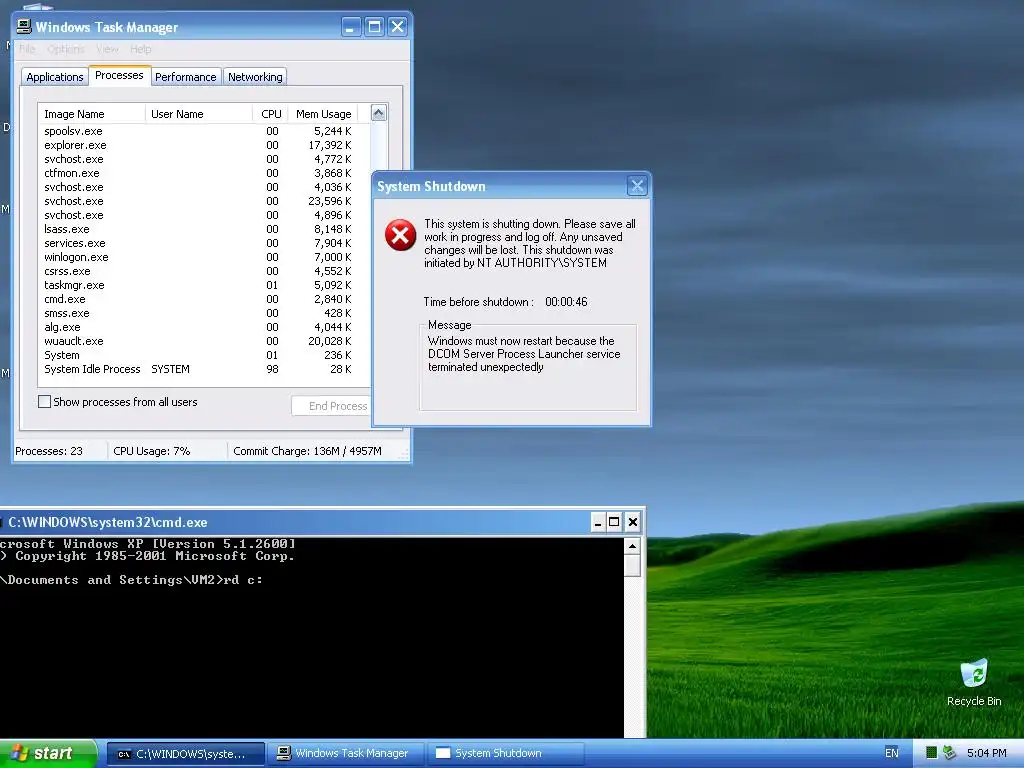Click the cmd prompt line rd c:

click(x=131, y=580)
